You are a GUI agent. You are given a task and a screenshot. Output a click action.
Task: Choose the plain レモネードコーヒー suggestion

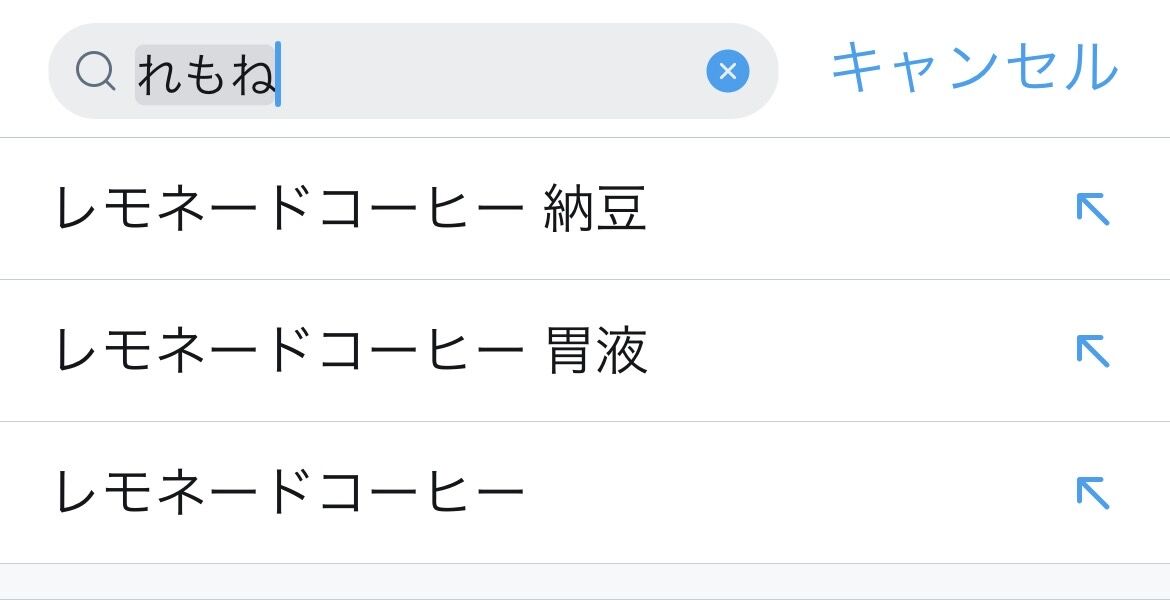click(x=290, y=493)
